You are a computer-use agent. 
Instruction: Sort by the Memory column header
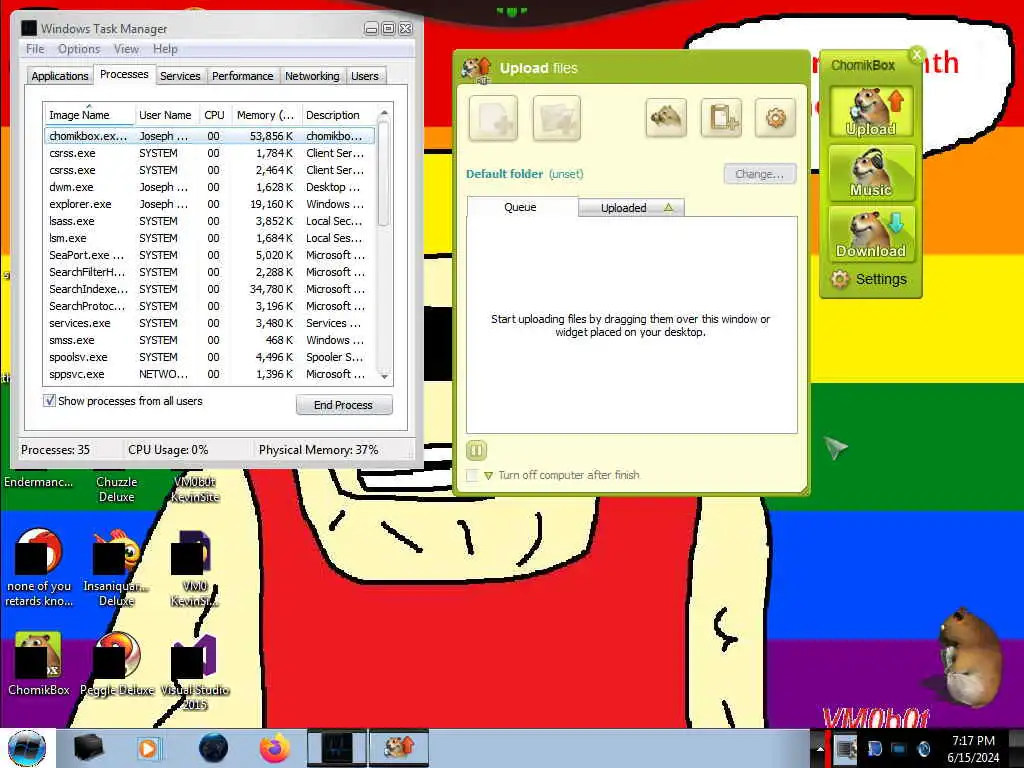coord(266,115)
